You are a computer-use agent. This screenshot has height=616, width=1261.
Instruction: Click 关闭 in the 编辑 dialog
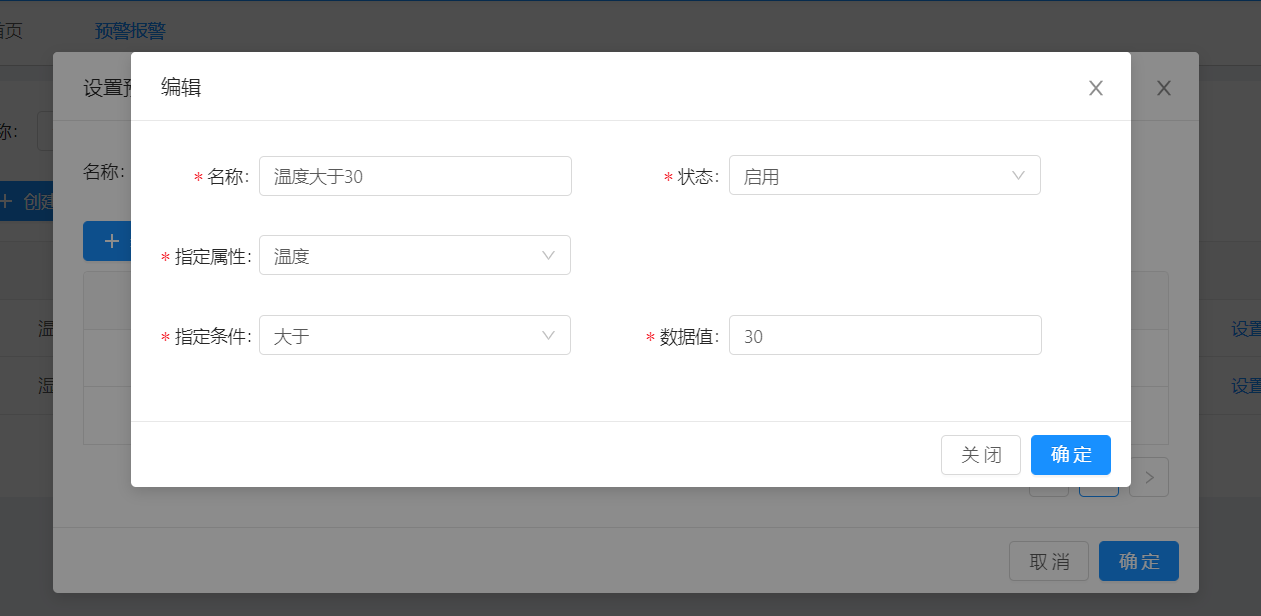(980, 455)
